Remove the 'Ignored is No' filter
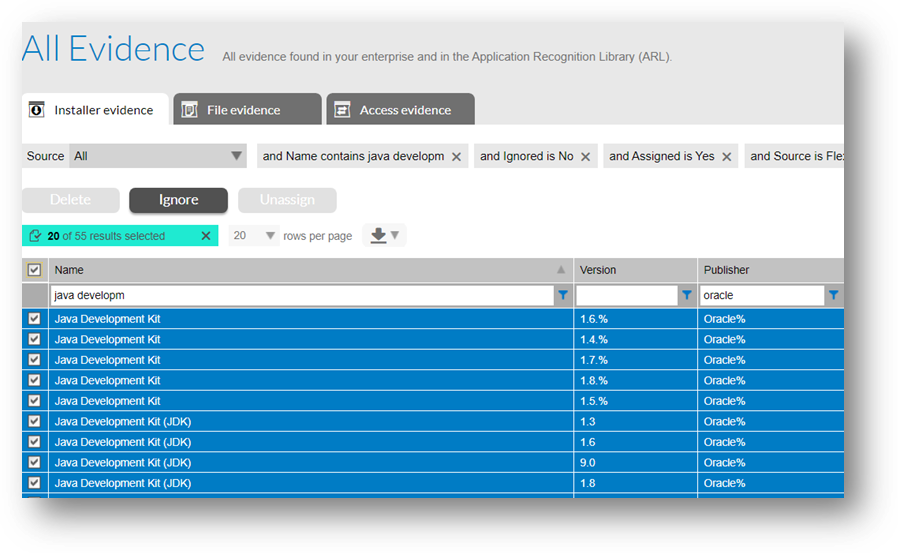Image resolution: width=898 pixels, height=553 pixels. click(x=585, y=157)
